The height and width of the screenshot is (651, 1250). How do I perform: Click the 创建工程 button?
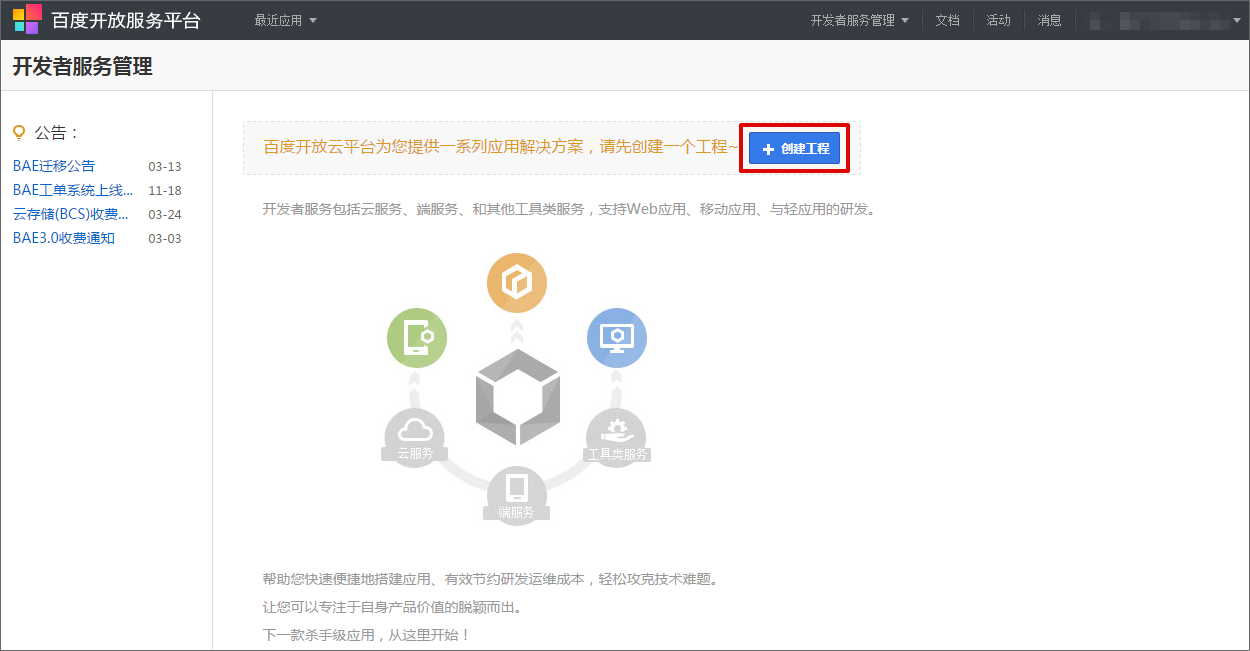(x=795, y=148)
